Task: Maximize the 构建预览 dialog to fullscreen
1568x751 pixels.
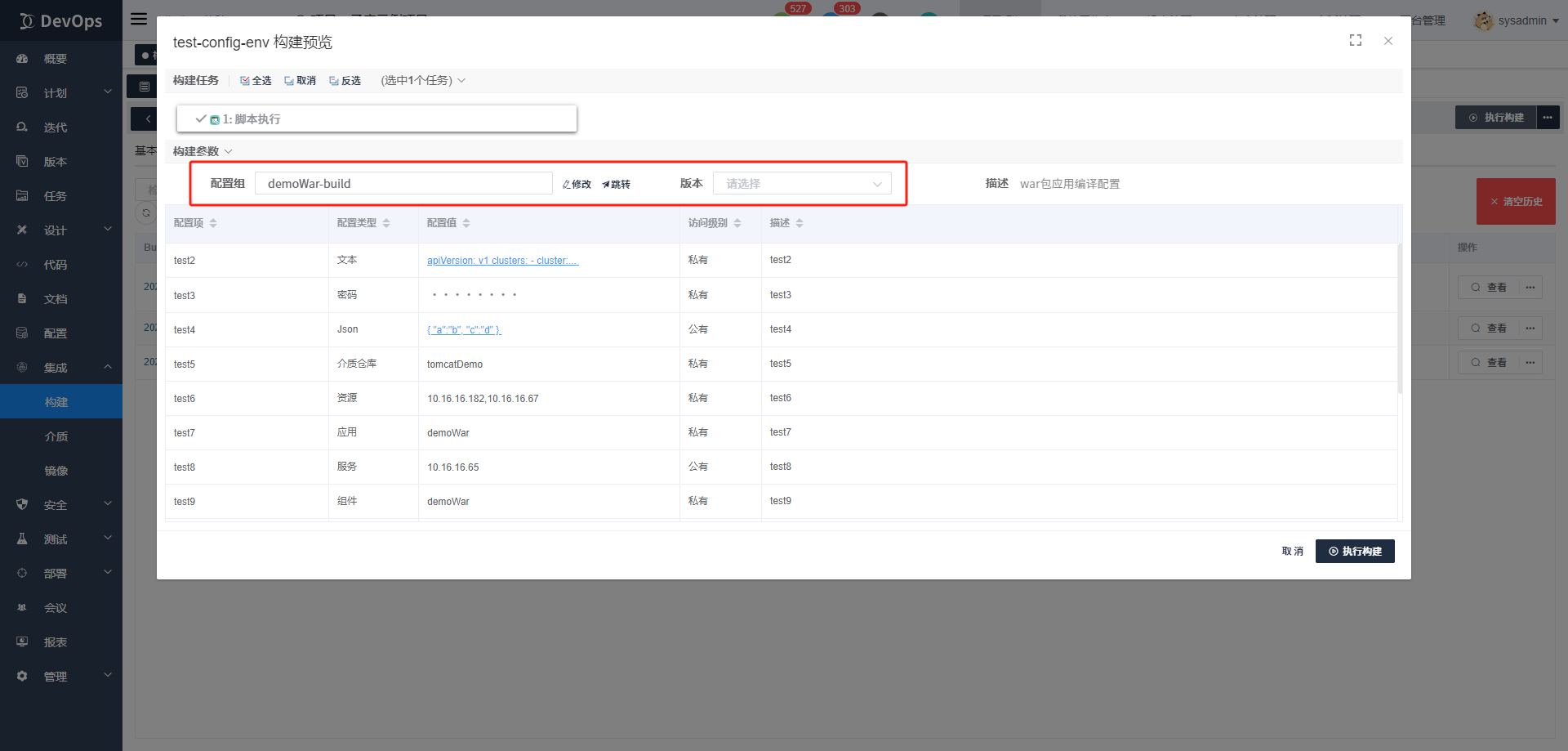Action: (x=1356, y=41)
